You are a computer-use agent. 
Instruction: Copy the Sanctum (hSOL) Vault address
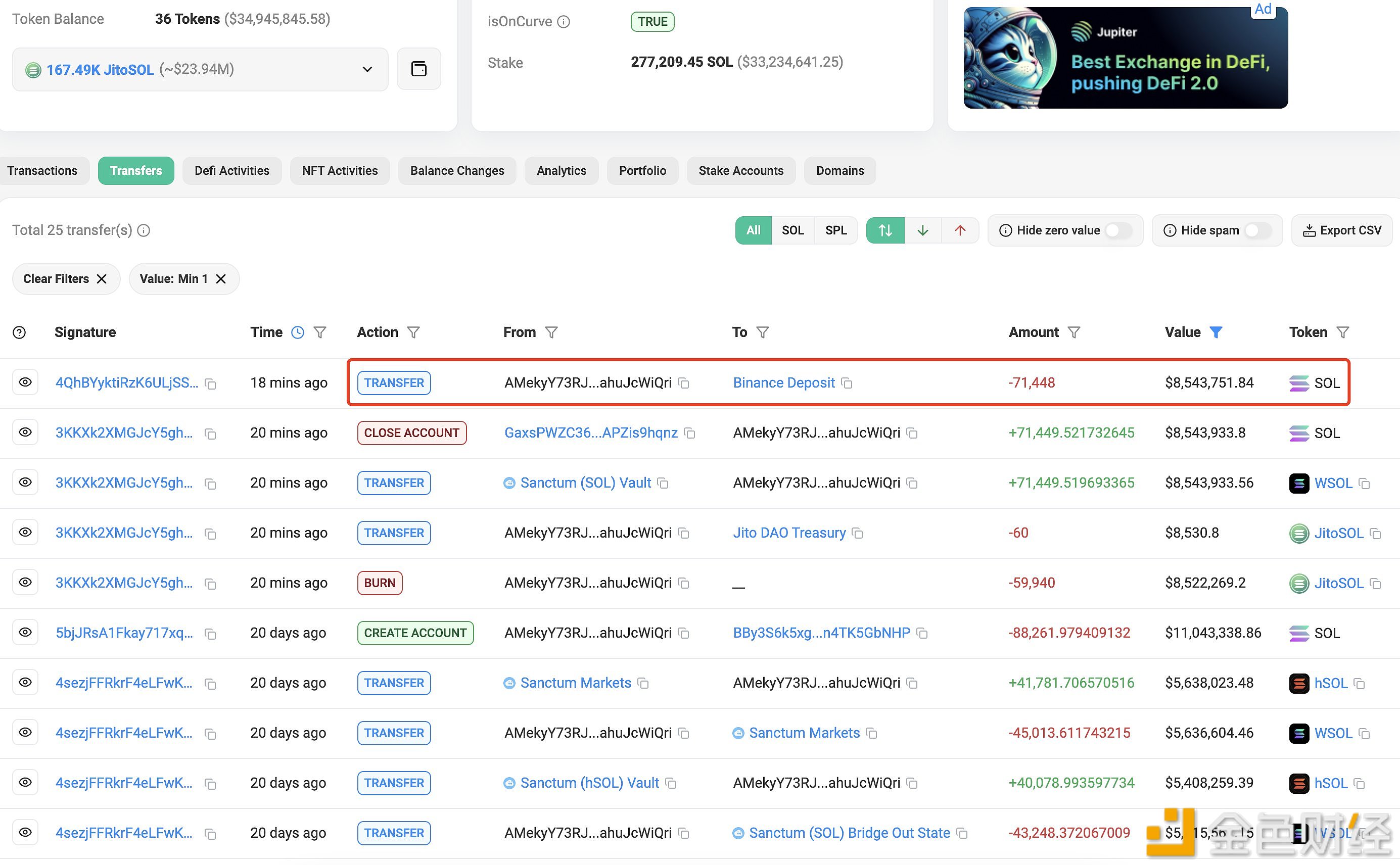pyautogui.click(x=671, y=784)
